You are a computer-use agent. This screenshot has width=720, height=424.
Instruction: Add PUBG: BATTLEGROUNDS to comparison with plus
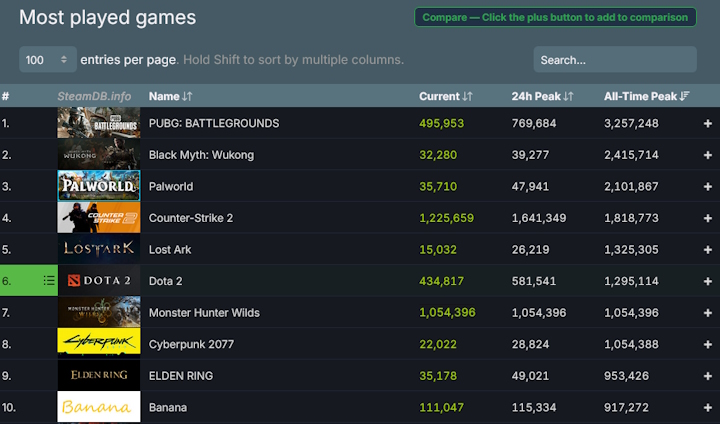[x=708, y=123]
